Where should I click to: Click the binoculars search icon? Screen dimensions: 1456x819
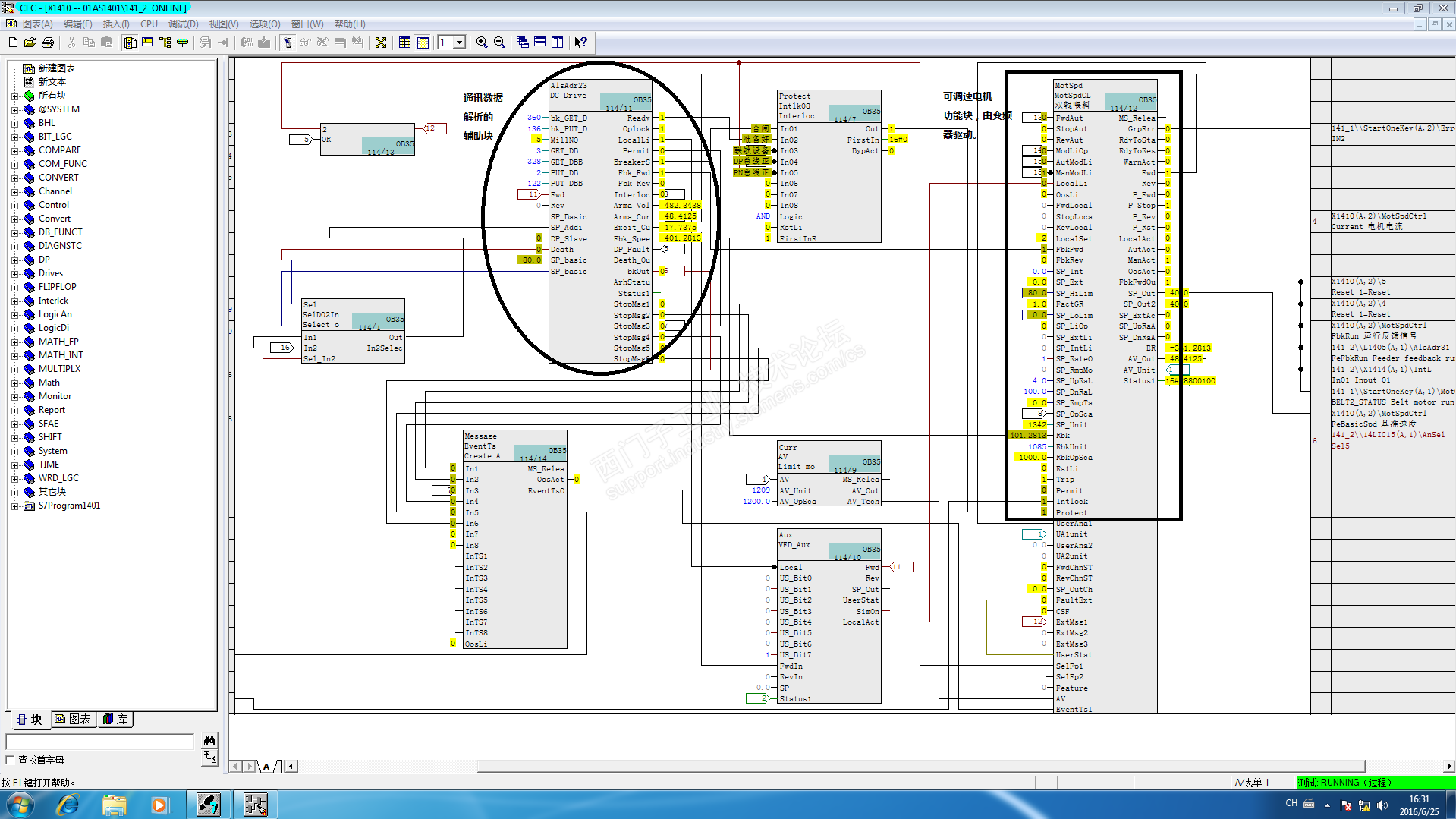pyautogui.click(x=210, y=740)
